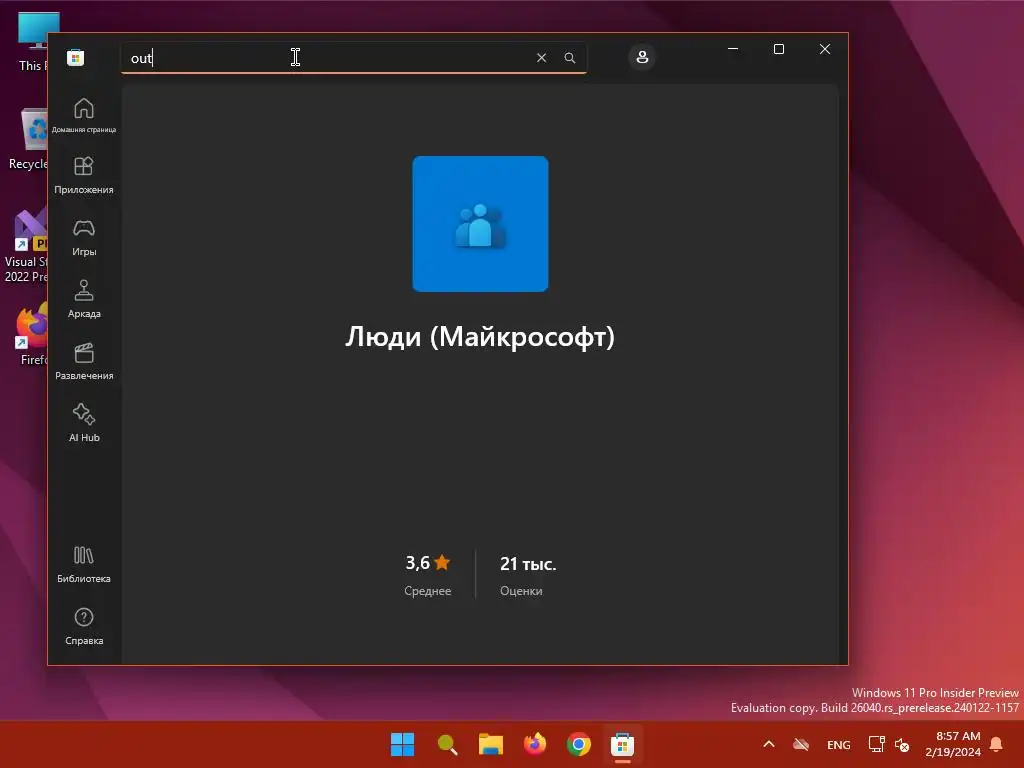The width and height of the screenshot is (1024, 768).
Task: Select the Recycle Bin desktop icon
Action: point(27,139)
